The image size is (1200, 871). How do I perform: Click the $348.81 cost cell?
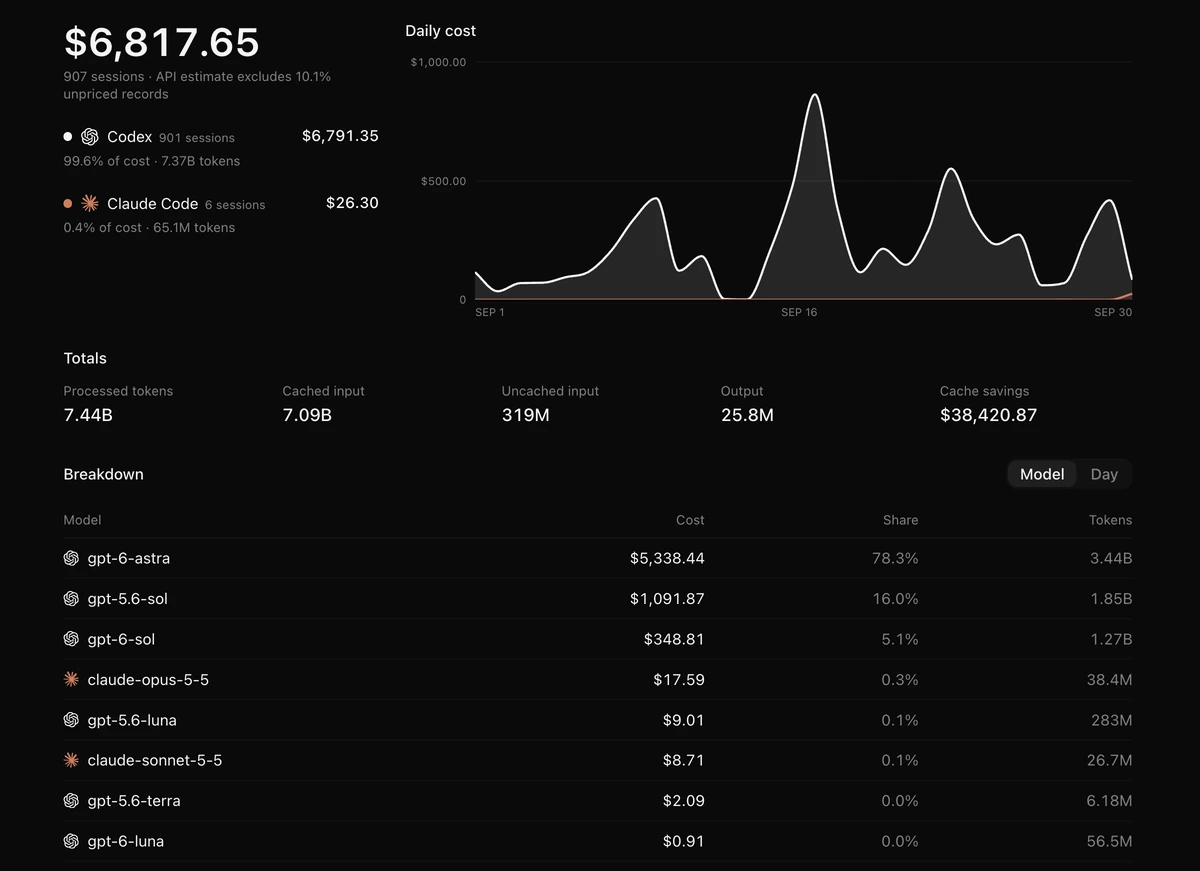[674, 639]
